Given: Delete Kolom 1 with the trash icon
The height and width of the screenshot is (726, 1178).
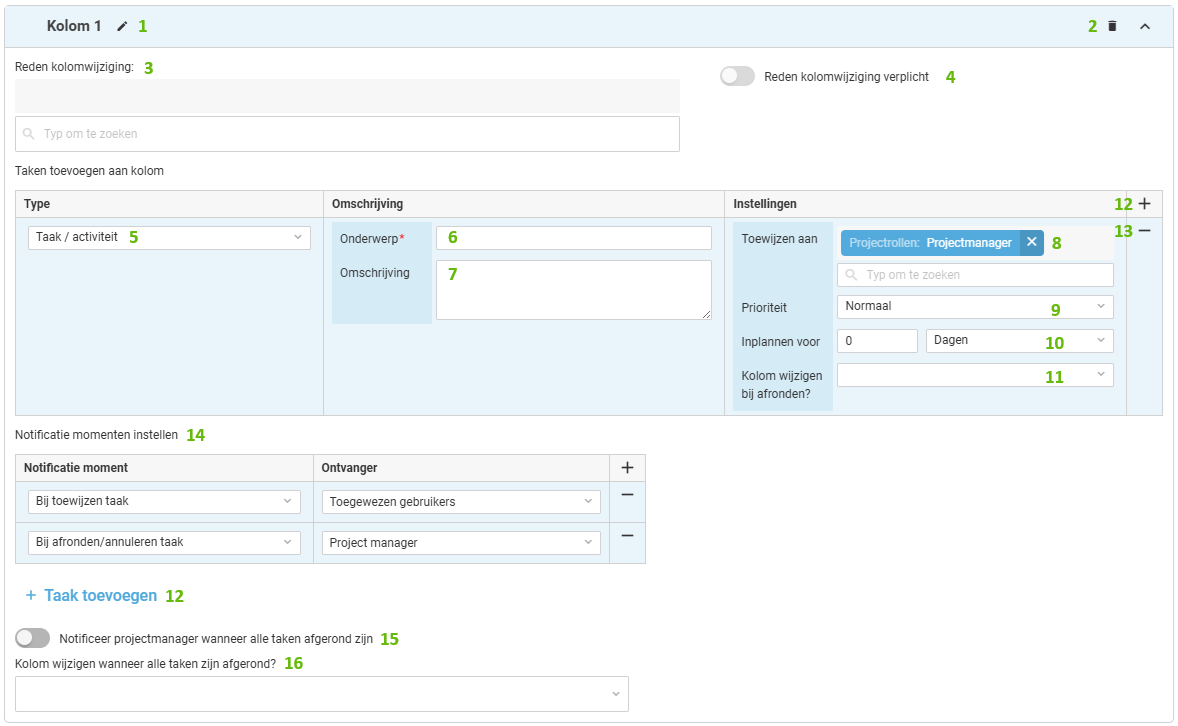Looking at the screenshot, I should click(x=1112, y=26).
